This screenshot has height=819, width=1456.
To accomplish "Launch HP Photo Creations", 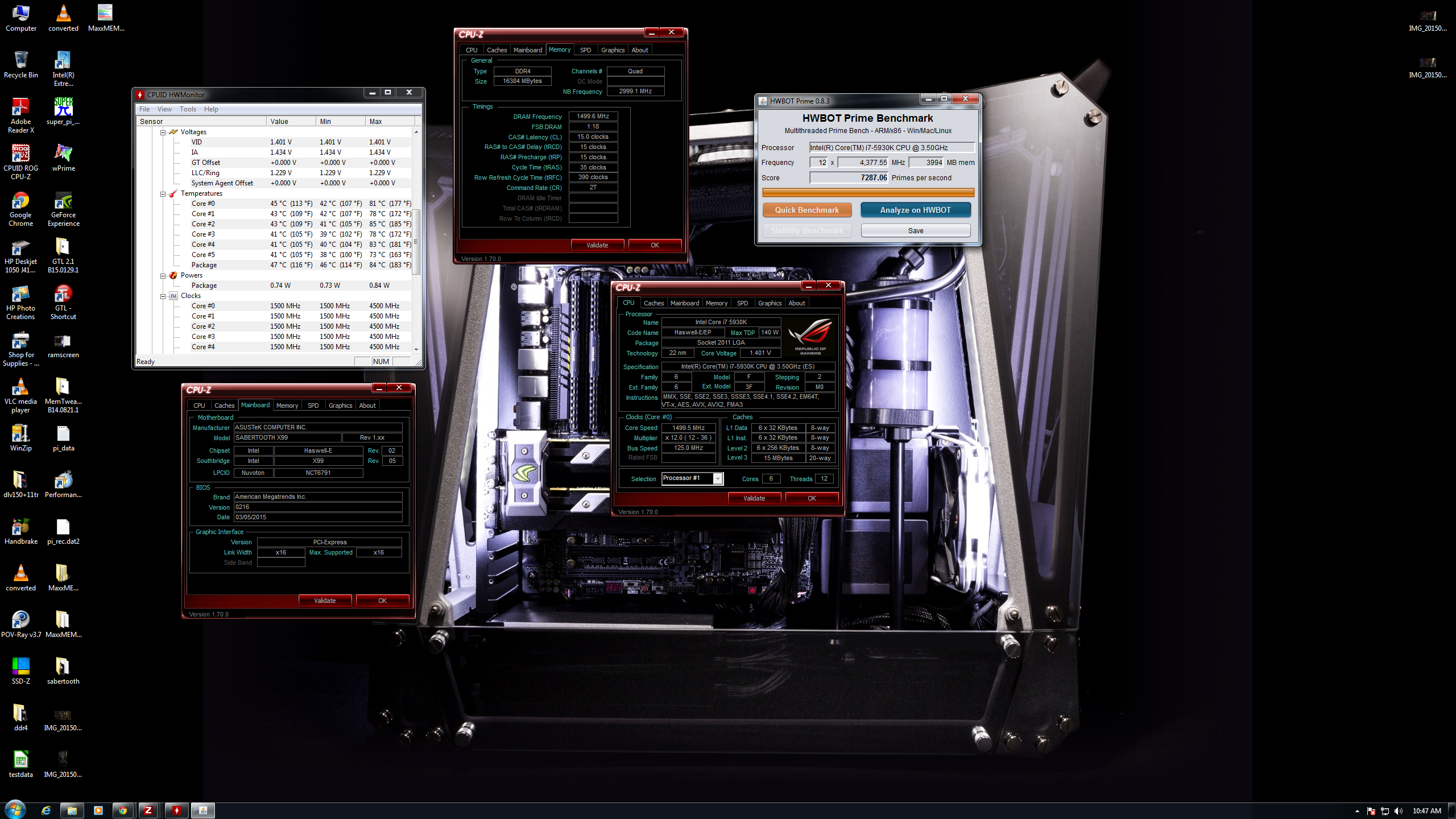I will (x=21, y=302).
